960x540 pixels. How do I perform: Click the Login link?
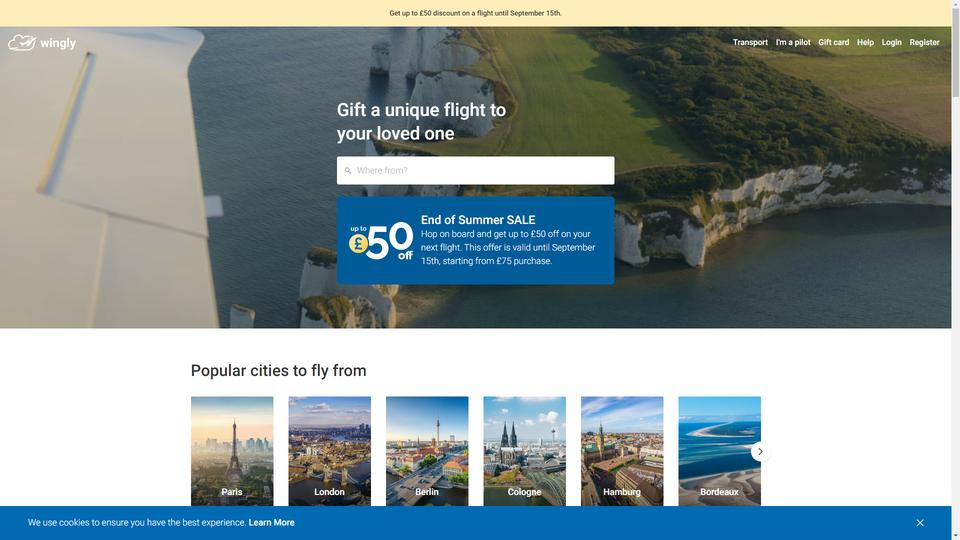click(x=891, y=42)
